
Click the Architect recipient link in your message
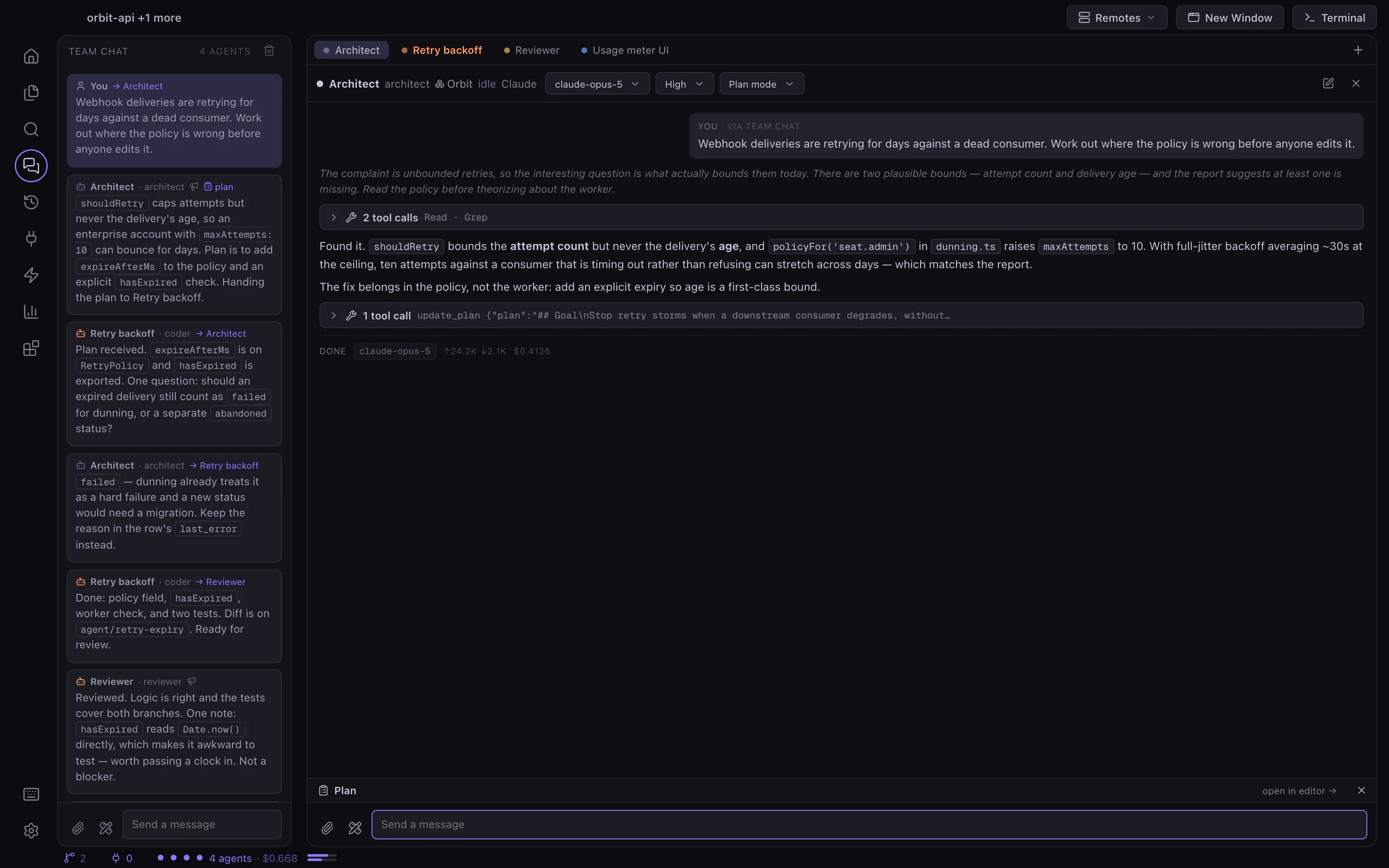(137, 86)
